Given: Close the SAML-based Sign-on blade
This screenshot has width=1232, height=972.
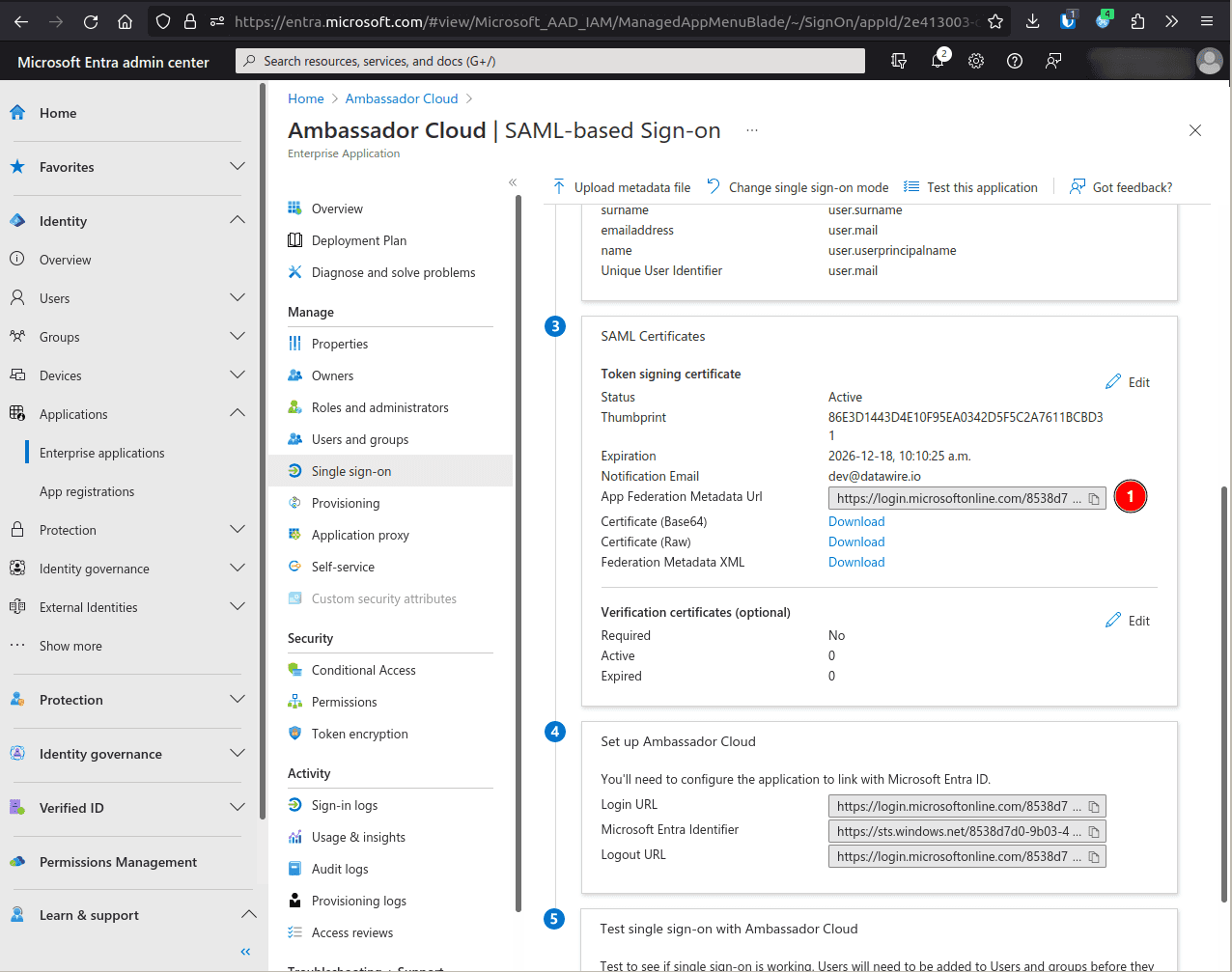Looking at the screenshot, I should click(1195, 130).
